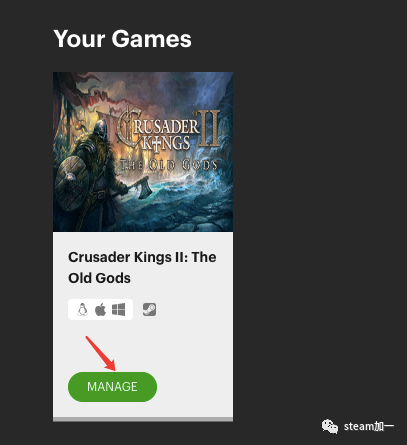Select the Crusader Kings II game title text

(x=142, y=268)
